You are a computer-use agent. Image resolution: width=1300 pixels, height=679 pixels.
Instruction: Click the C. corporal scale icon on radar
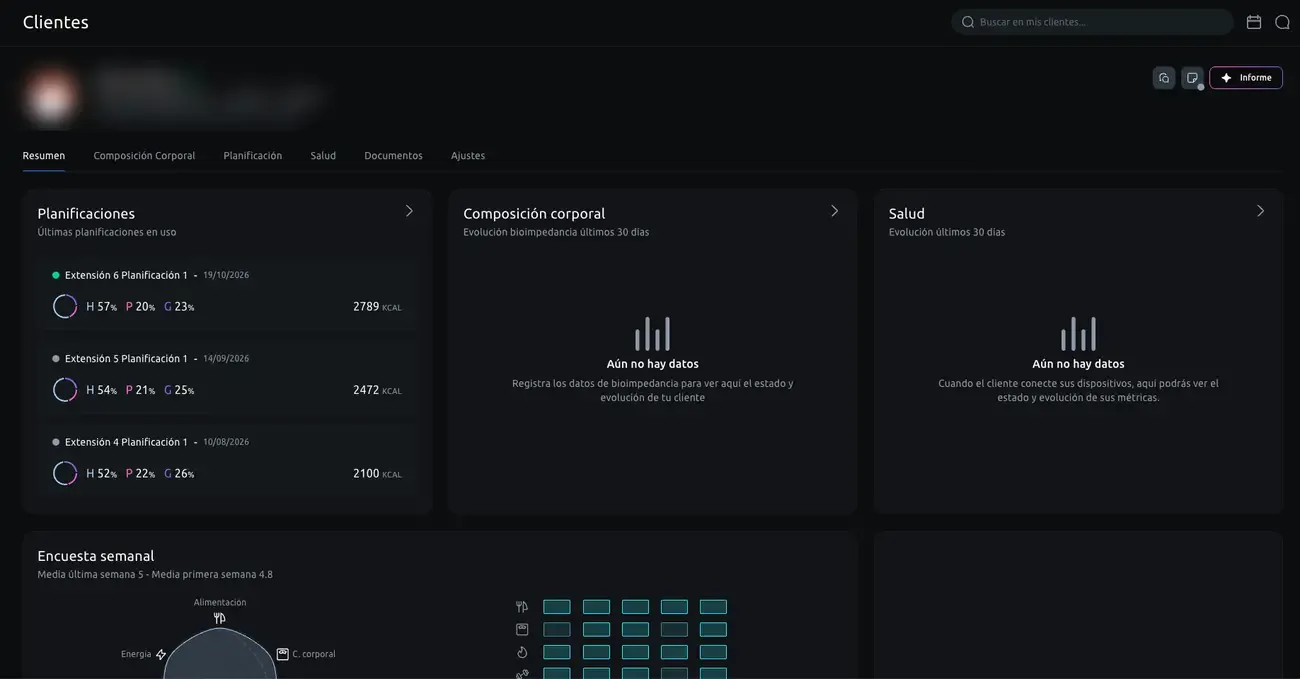pos(283,654)
